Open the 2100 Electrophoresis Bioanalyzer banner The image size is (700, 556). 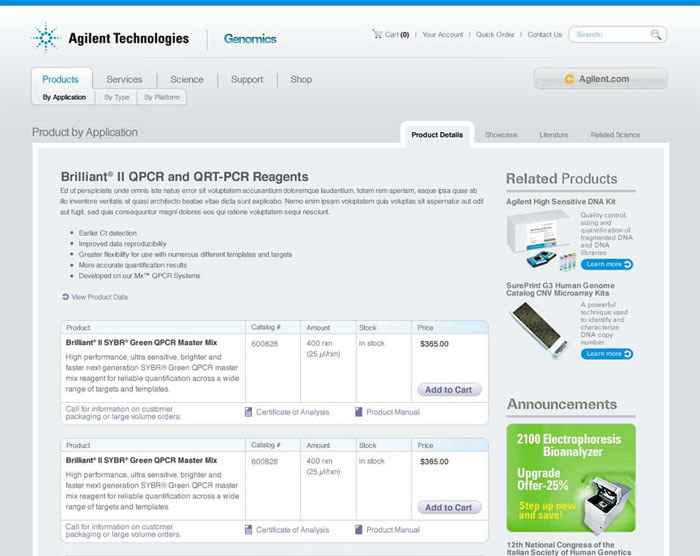[571, 478]
